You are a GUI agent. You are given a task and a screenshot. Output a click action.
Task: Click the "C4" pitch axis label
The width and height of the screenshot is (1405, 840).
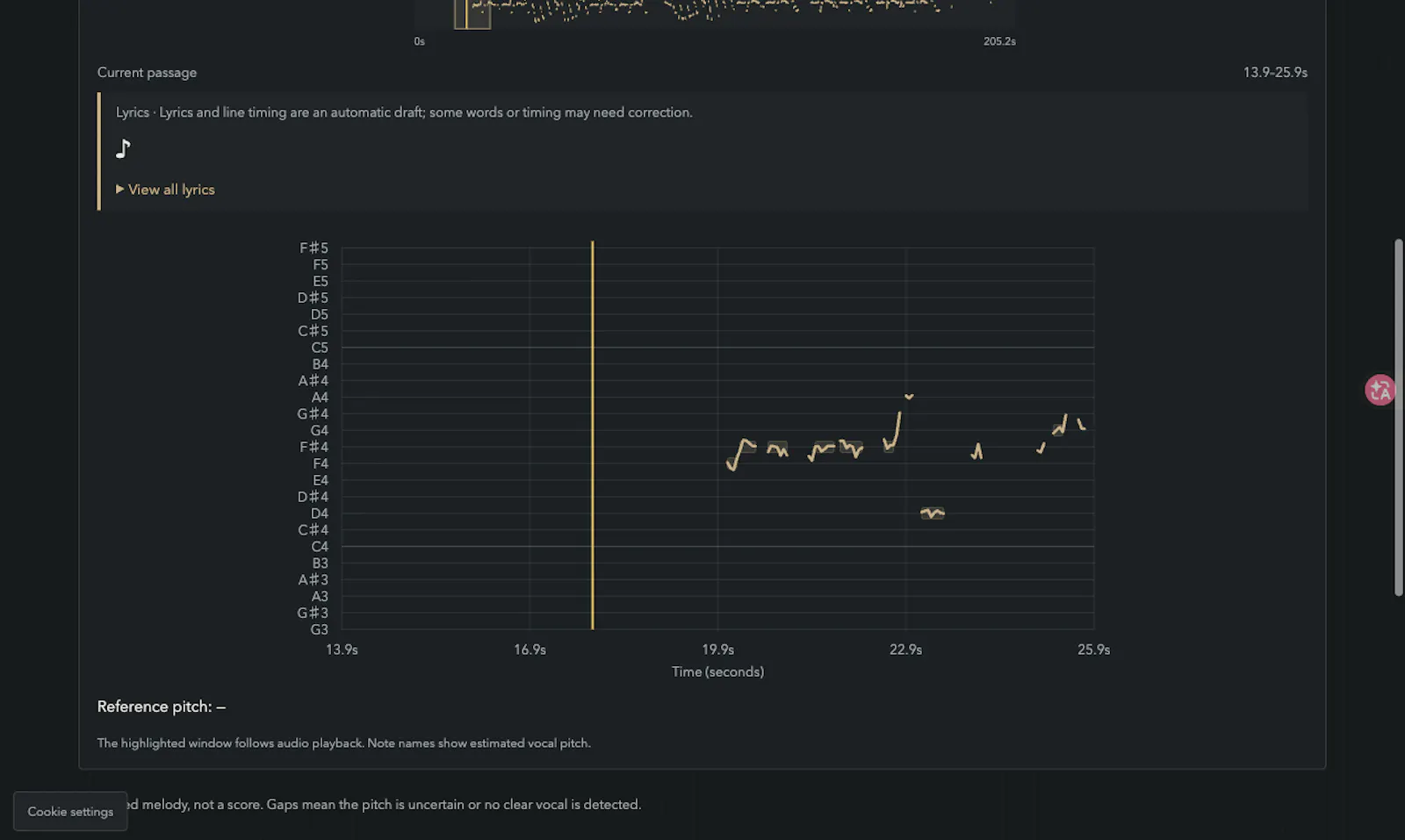click(320, 547)
